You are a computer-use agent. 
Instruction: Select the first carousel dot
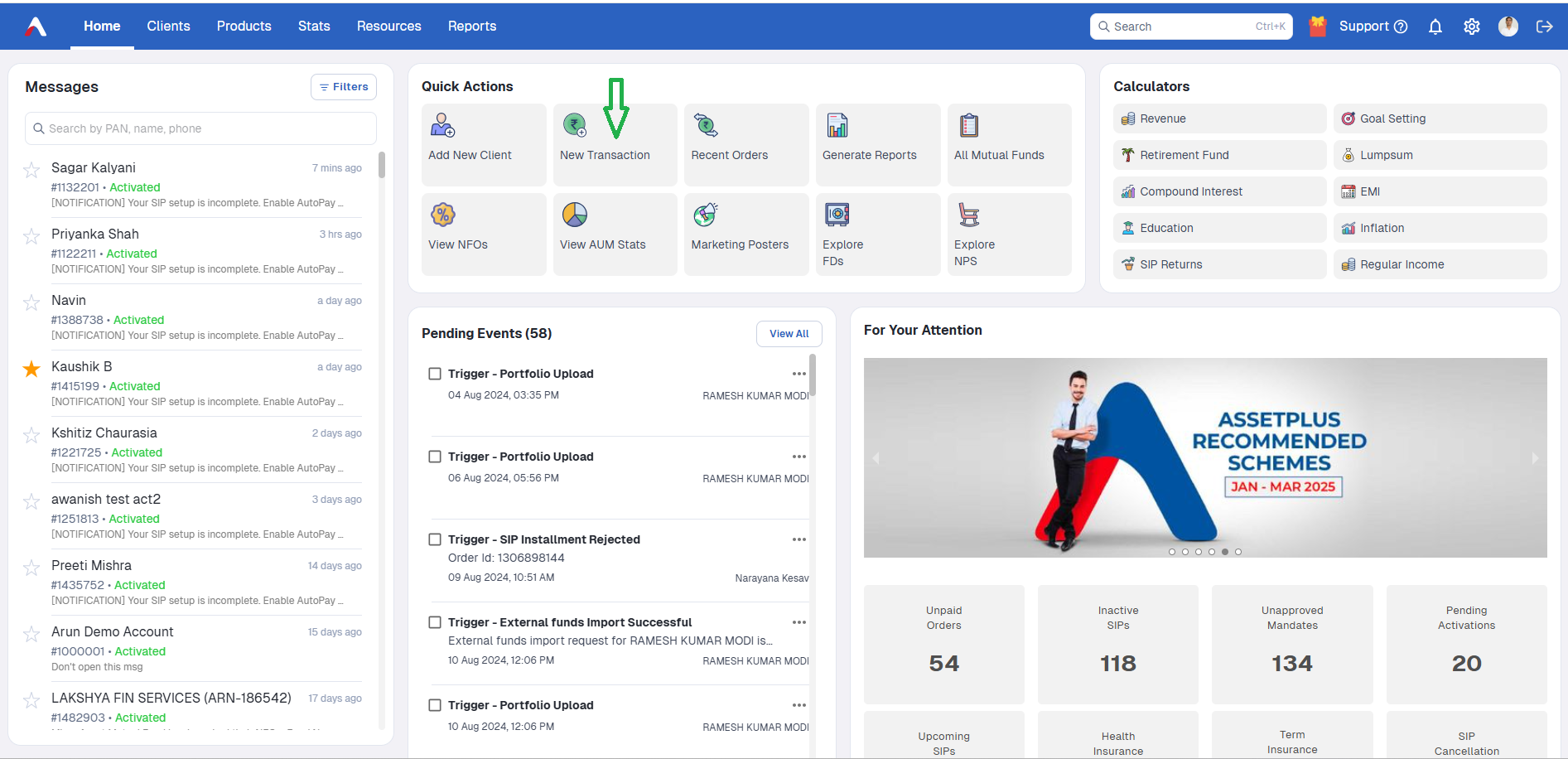1172,552
